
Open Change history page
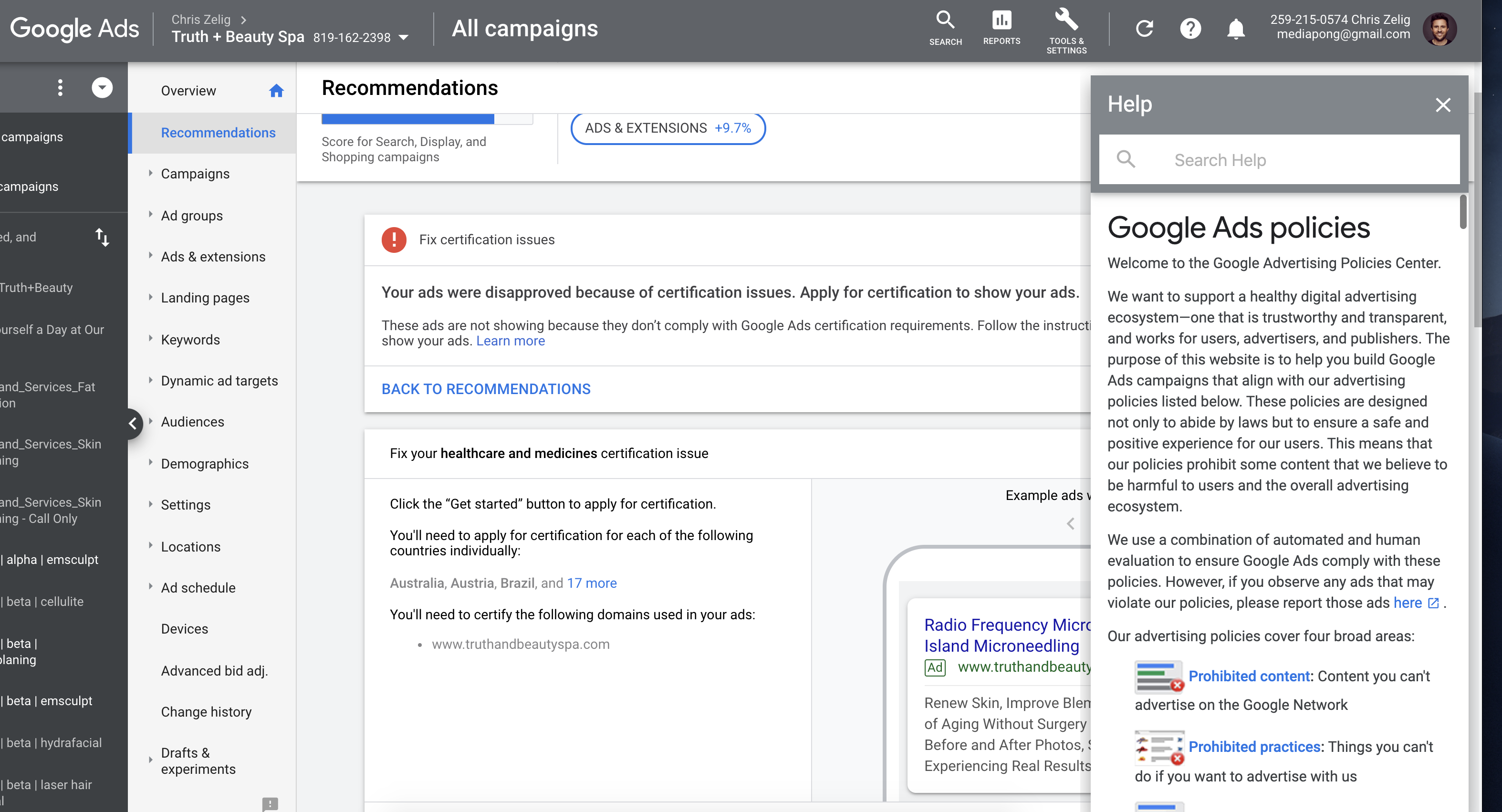207,712
